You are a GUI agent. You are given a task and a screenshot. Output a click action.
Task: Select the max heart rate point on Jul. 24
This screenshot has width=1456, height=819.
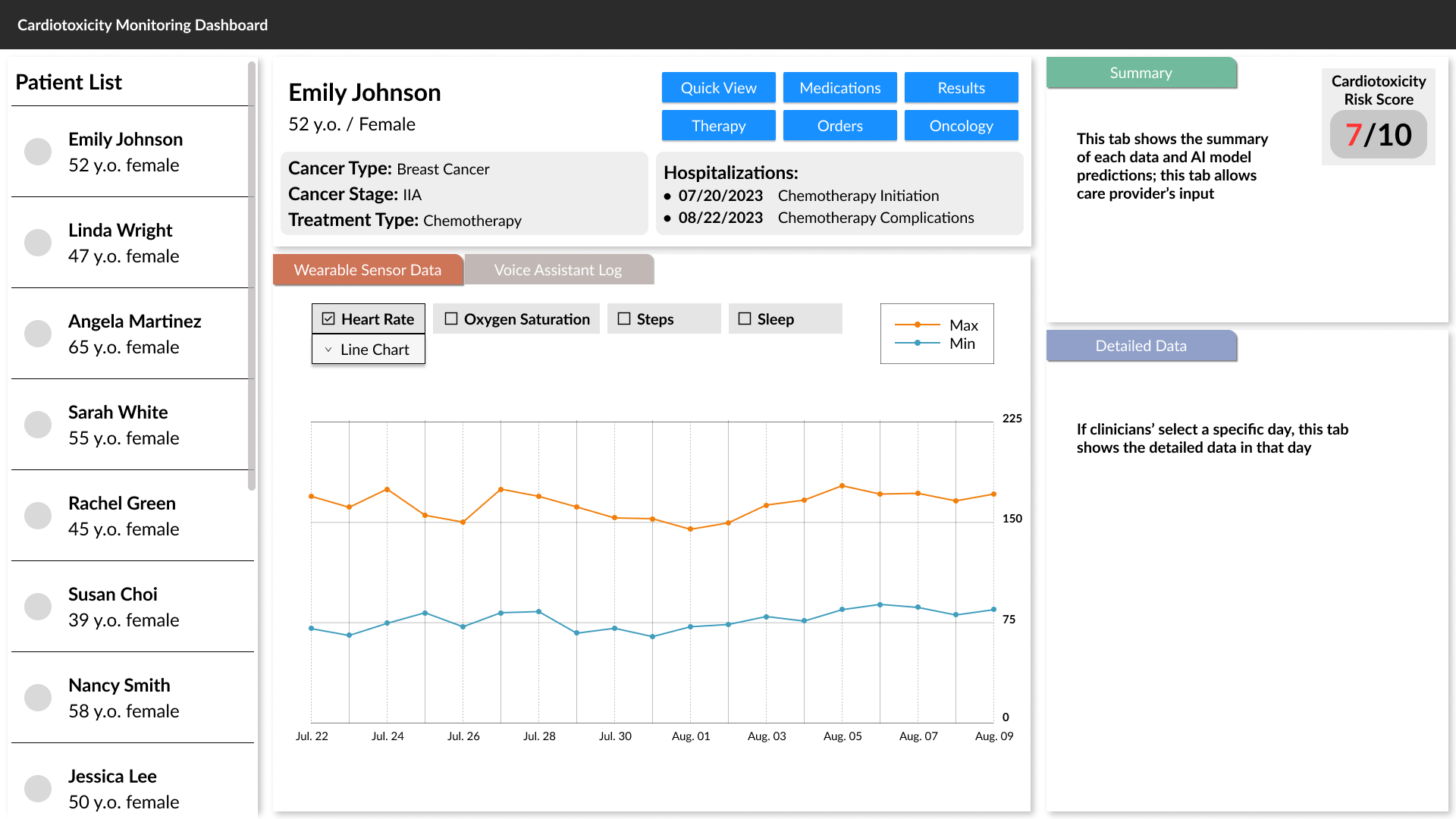pyautogui.click(x=388, y=490)
